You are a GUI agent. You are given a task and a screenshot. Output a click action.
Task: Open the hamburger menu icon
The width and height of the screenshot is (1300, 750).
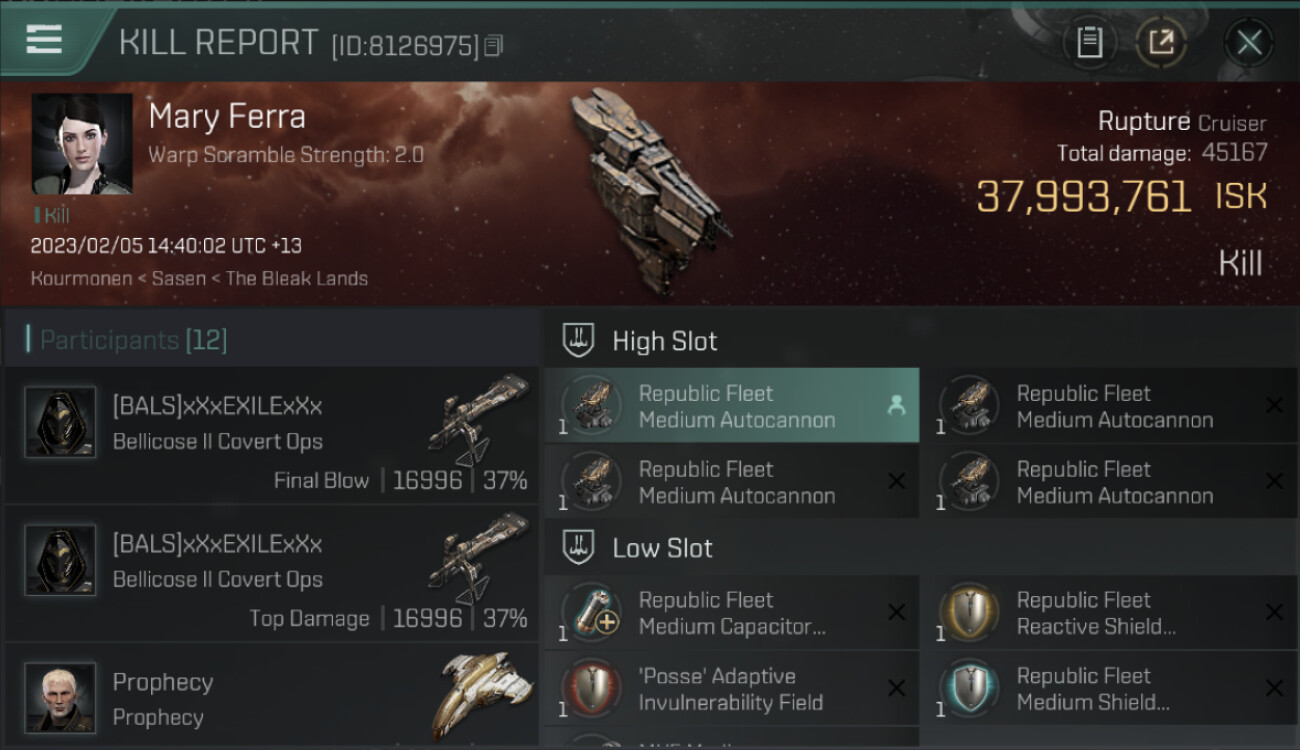(x=44, y=40)
